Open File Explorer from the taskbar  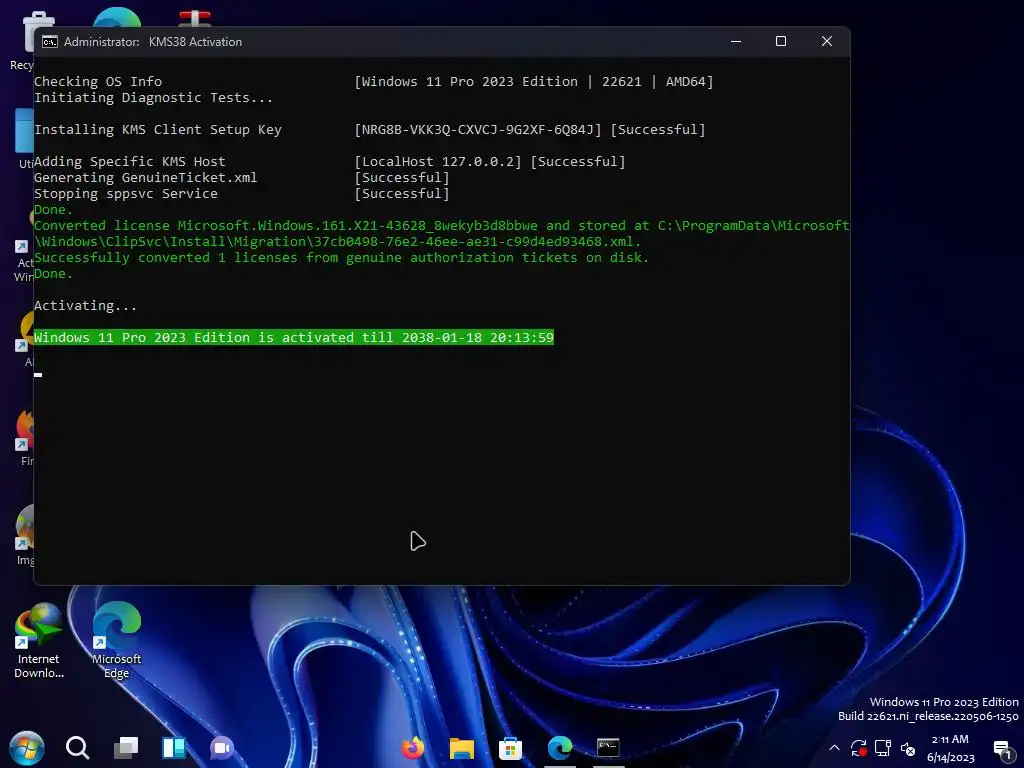[x=462, y=748]
